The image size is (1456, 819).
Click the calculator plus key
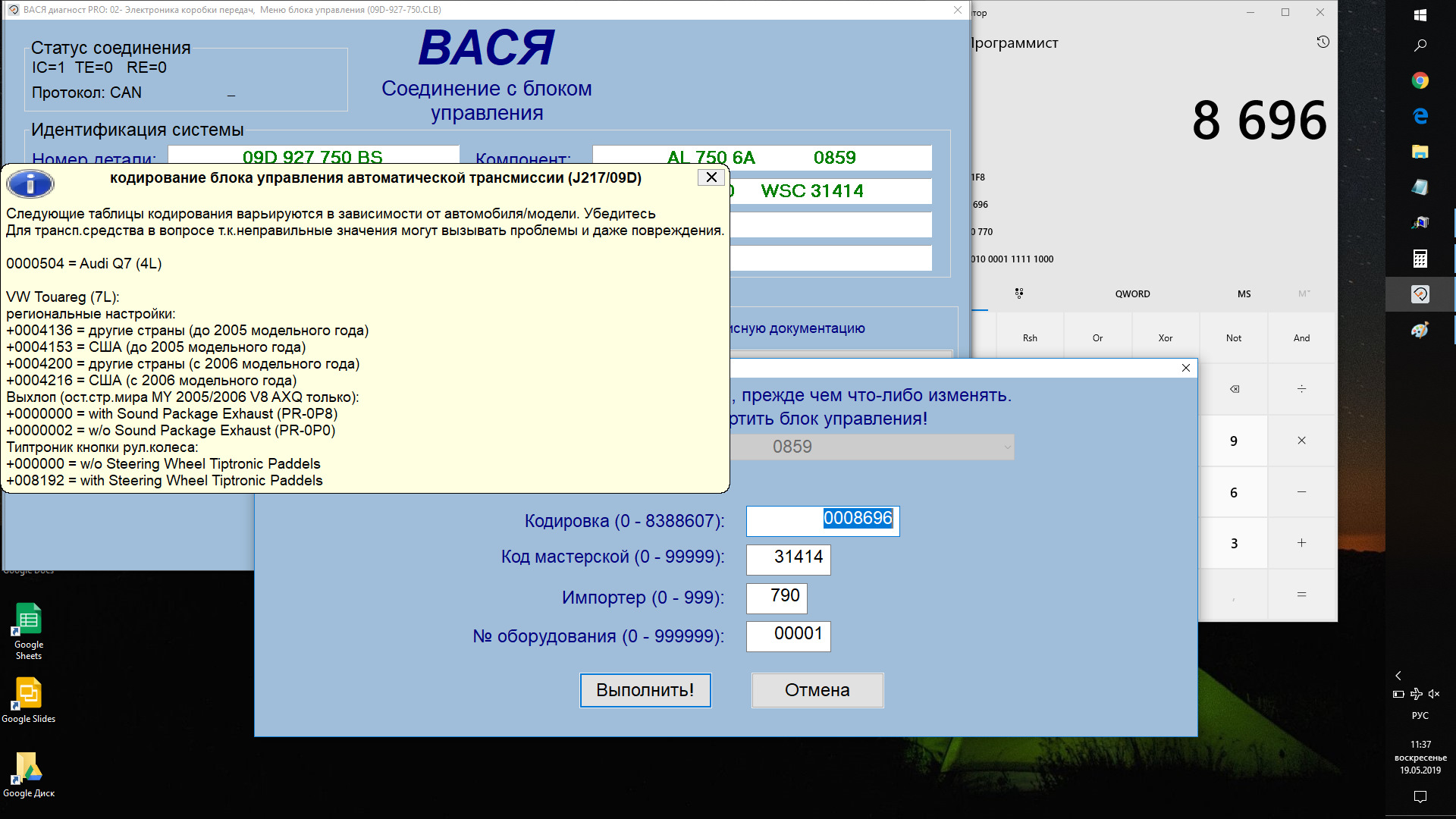(1302, 543)
